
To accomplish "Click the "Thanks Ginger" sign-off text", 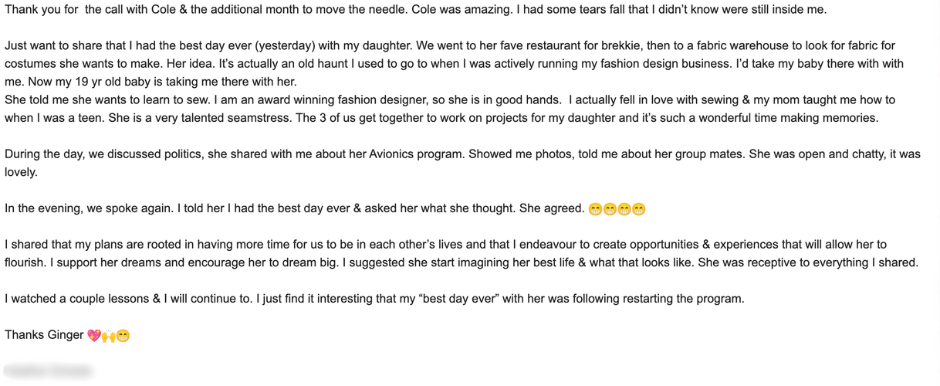I will [44, 335].
